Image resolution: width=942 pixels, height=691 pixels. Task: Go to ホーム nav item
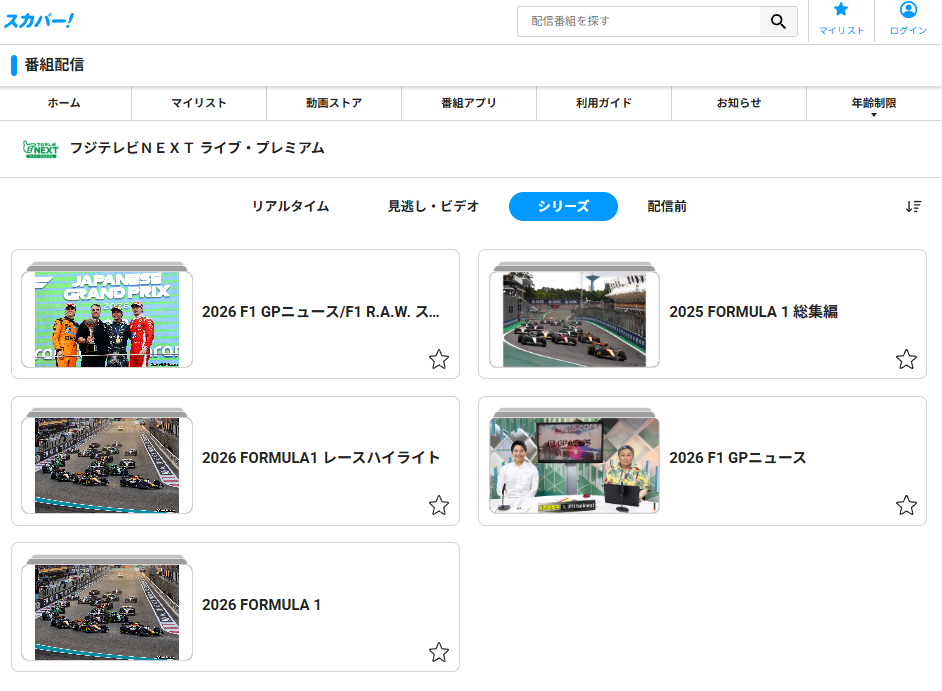[64, 103]
